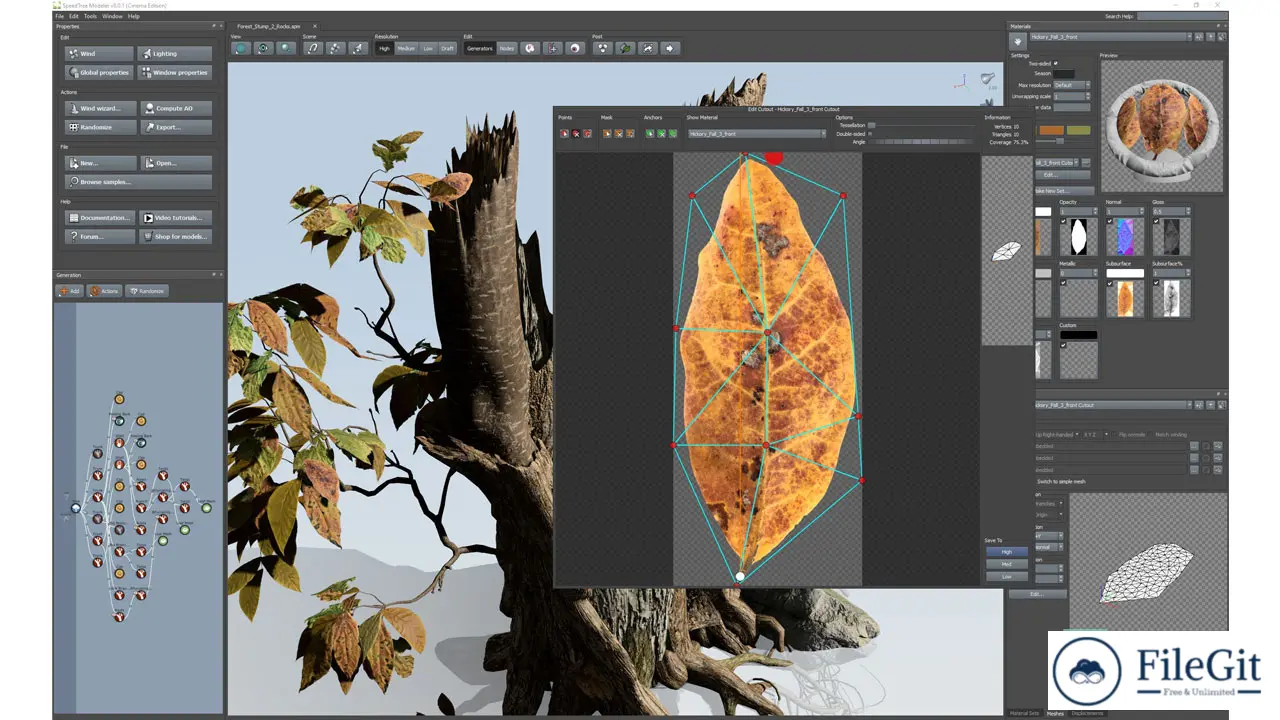The width and height of the screenshot is (1280, 720).
Task: Set Resolution to Medium
Action: click(x=406, y=48)
